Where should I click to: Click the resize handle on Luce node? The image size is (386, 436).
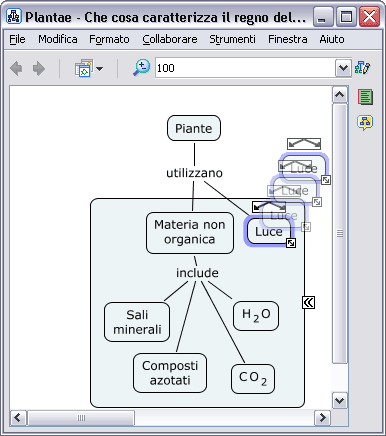pyautogui.click(x=291, y=243)
